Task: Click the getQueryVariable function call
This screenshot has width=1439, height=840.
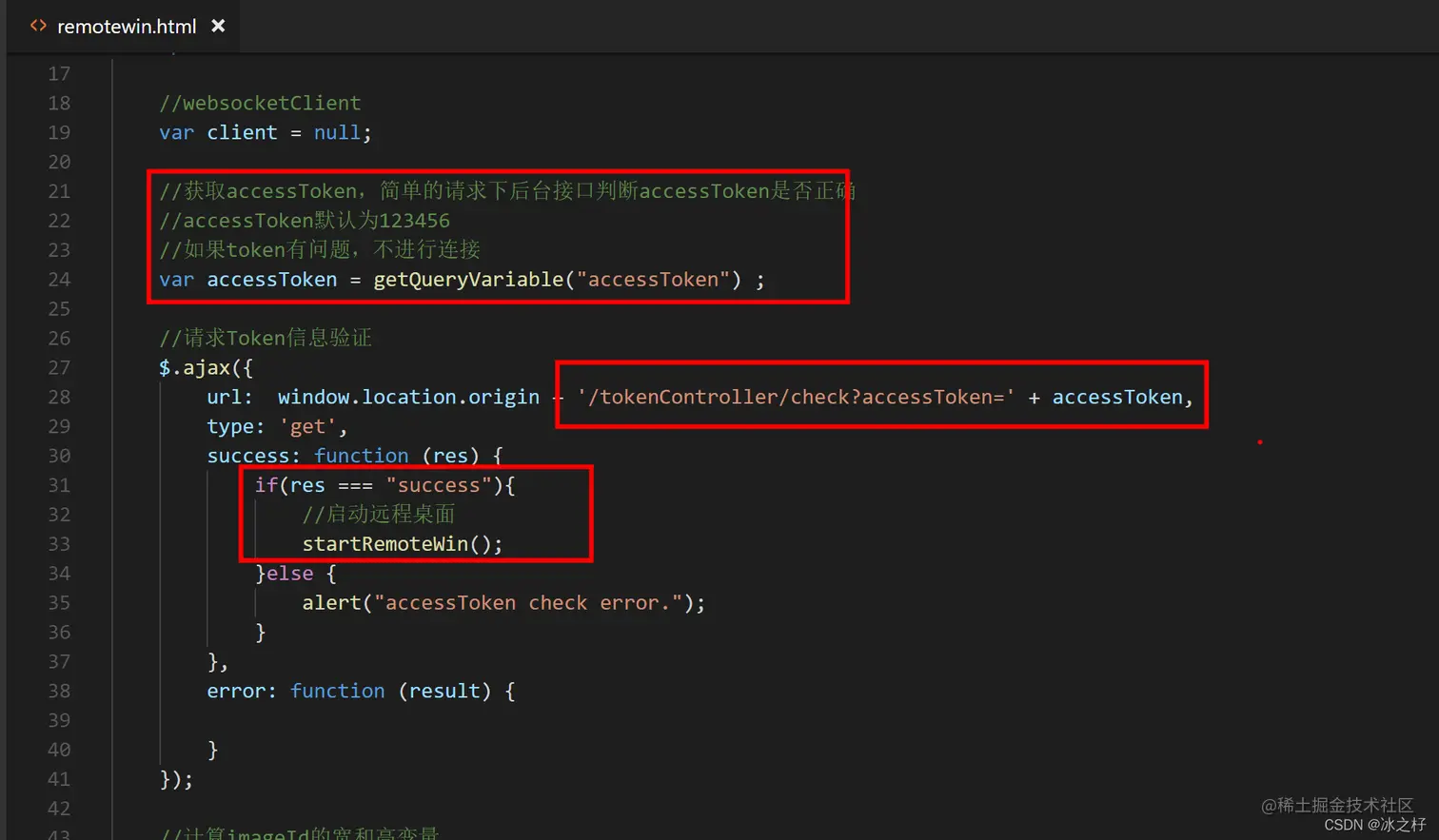Action: (468, 280)
